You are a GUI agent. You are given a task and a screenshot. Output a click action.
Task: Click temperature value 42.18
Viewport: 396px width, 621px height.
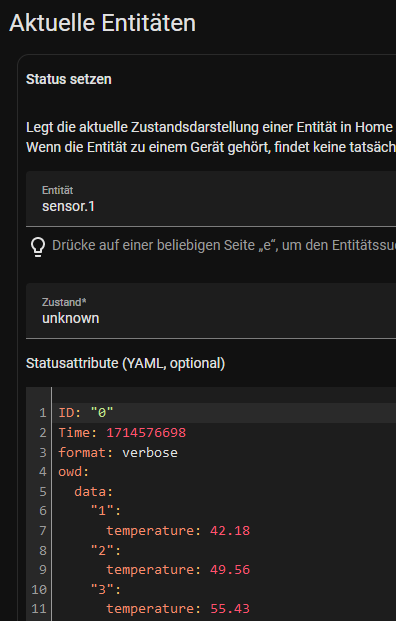pos(230,530)
